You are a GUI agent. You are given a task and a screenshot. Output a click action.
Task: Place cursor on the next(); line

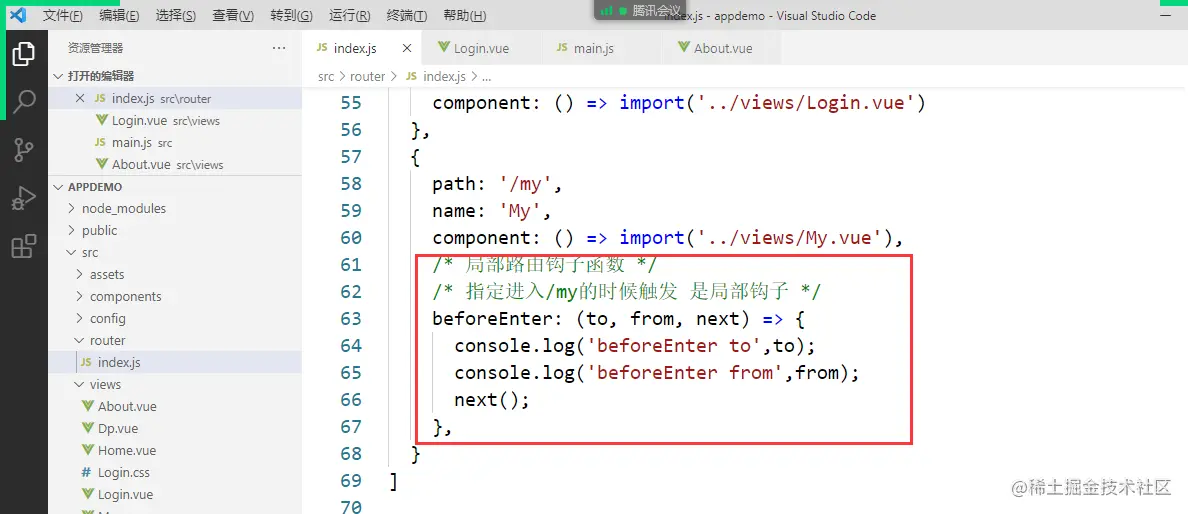pyautogui.click(x=491, y=400)
